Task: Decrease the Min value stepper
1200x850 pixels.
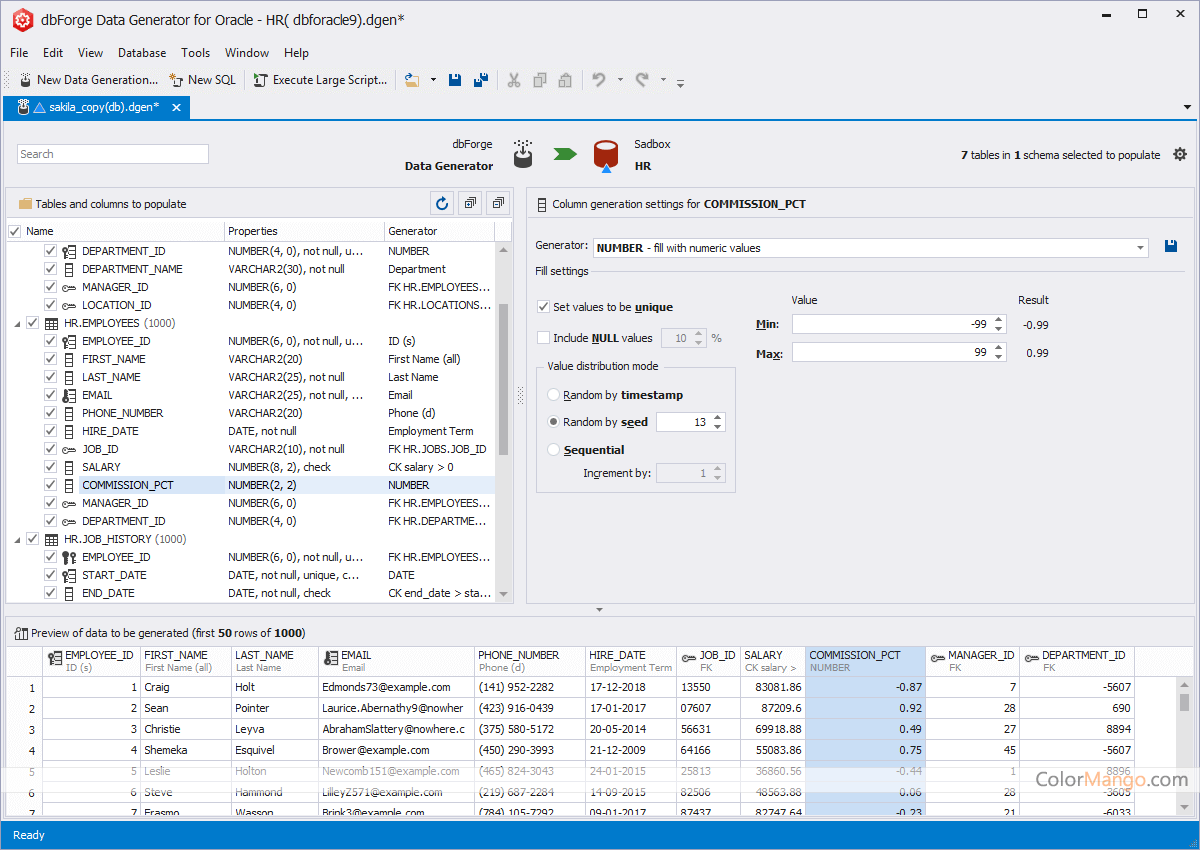Action: (999, 329)
